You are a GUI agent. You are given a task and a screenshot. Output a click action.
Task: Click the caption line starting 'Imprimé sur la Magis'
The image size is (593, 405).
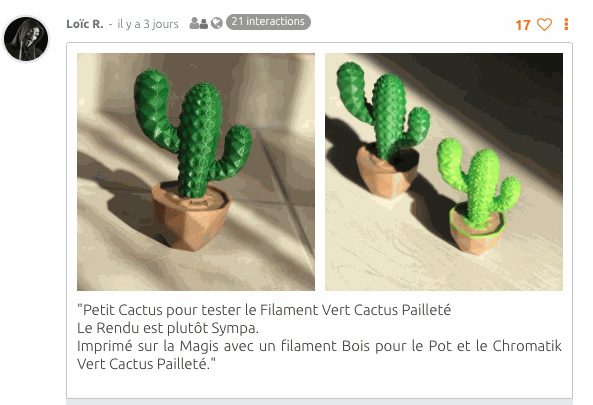(320, 346)
